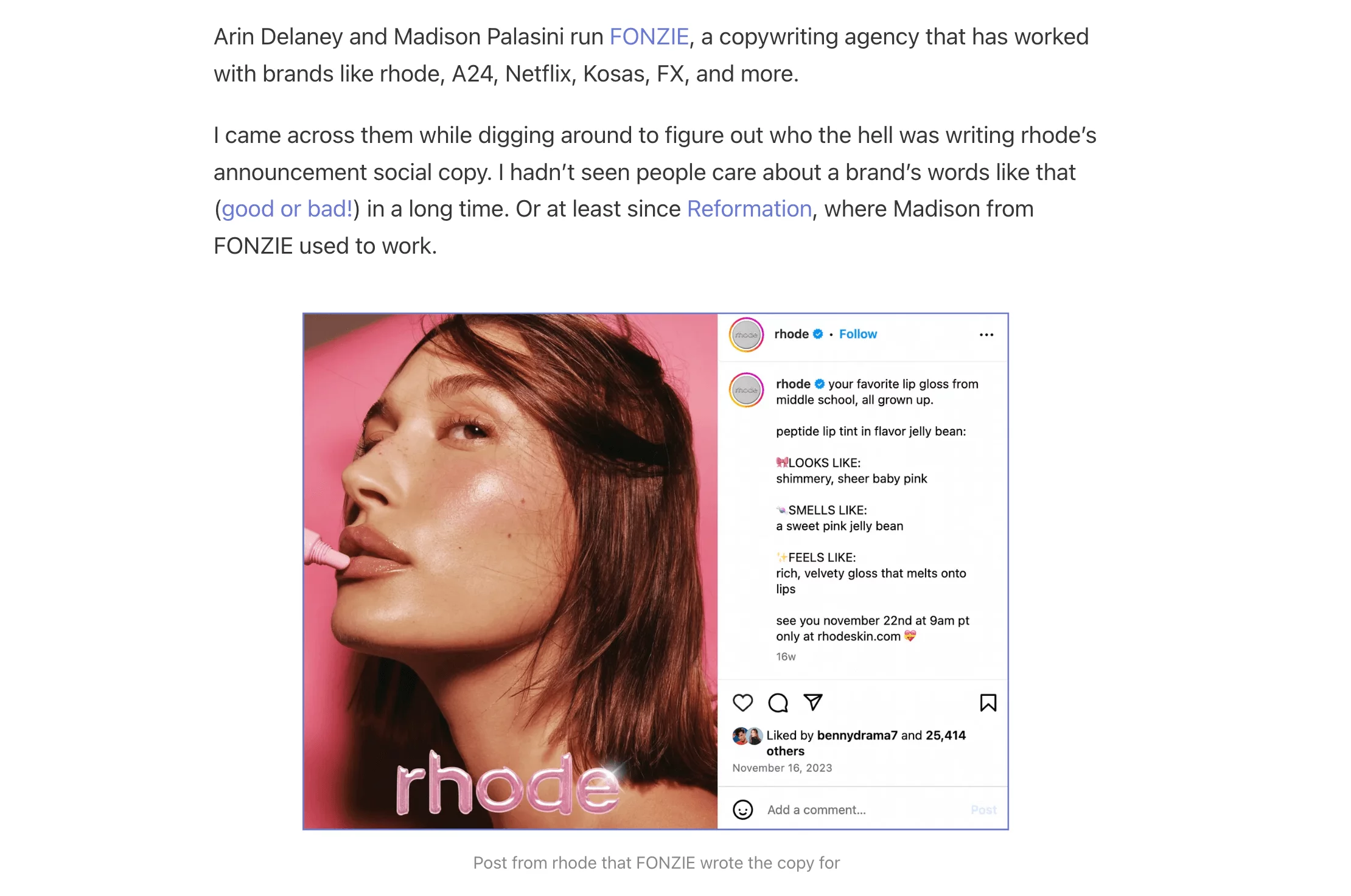Open rhode's profile avatar in the post header

point(745,335)
